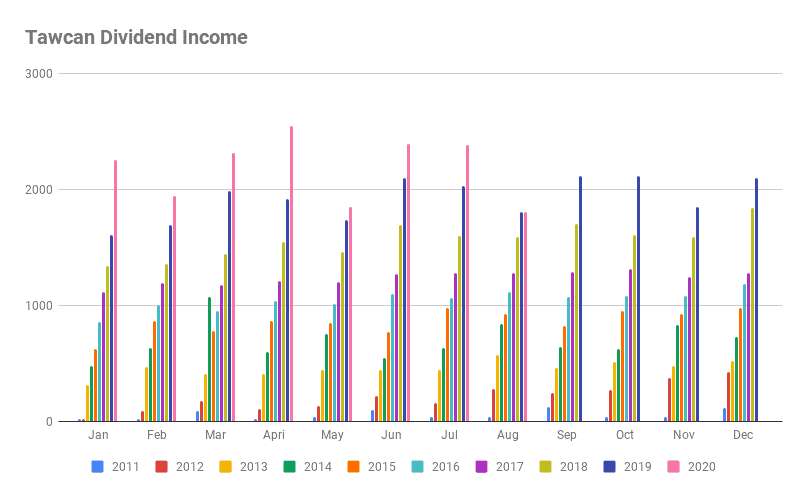Select the Mar label on the x-axis
807x499 pixels.
click(215, 436)
